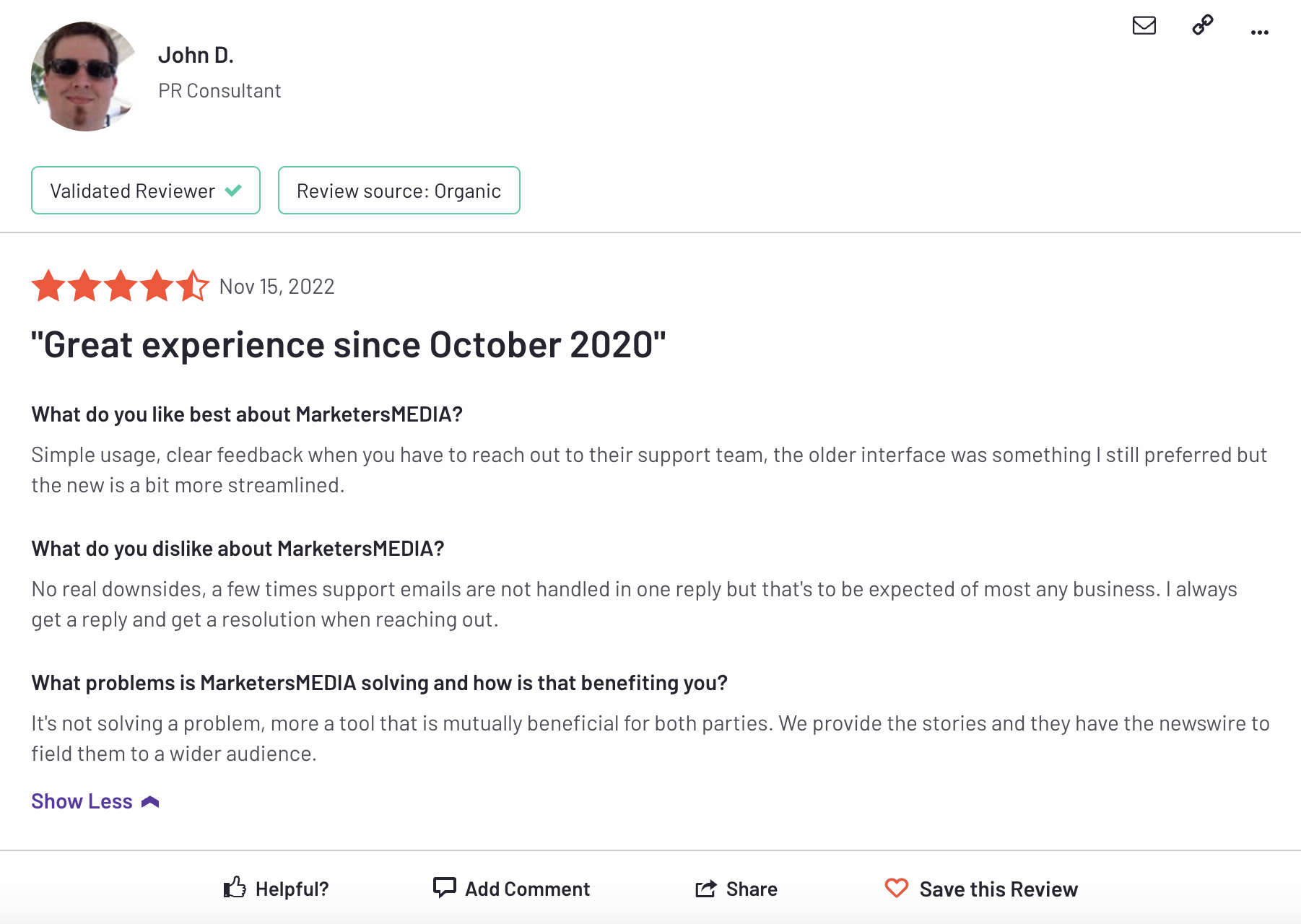Copy review link via chain icon
This screenshot has height=924, width=1301.
pyautogui.click(x=1203, y=25)
